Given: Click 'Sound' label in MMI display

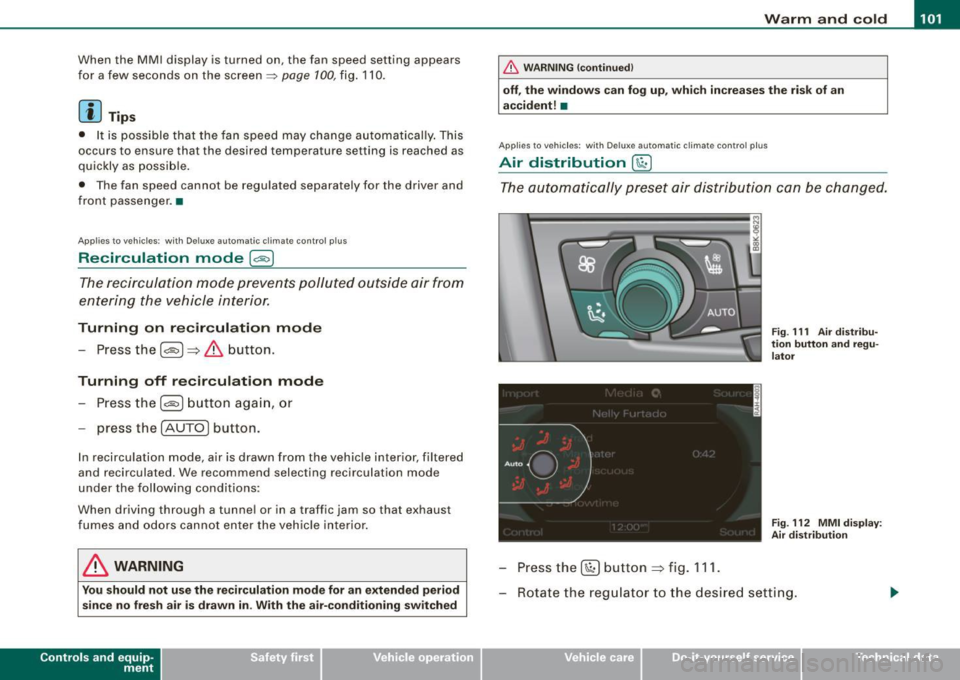Looking at the screenshot, I should point(737,532).
